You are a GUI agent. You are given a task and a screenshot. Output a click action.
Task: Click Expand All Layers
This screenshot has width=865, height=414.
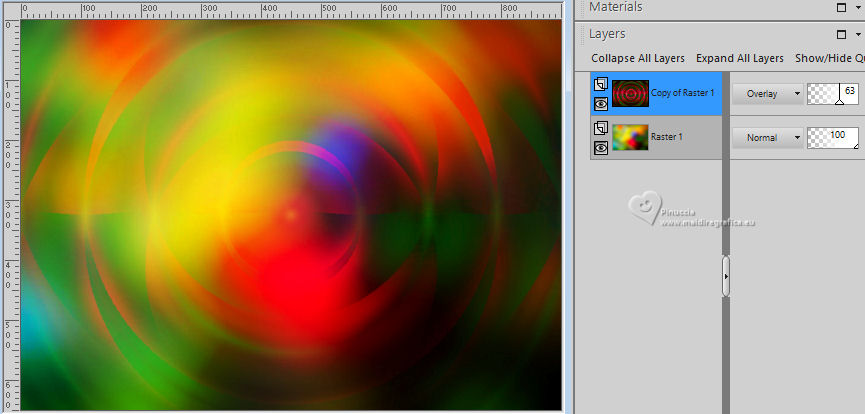click(x=740, y=58)
